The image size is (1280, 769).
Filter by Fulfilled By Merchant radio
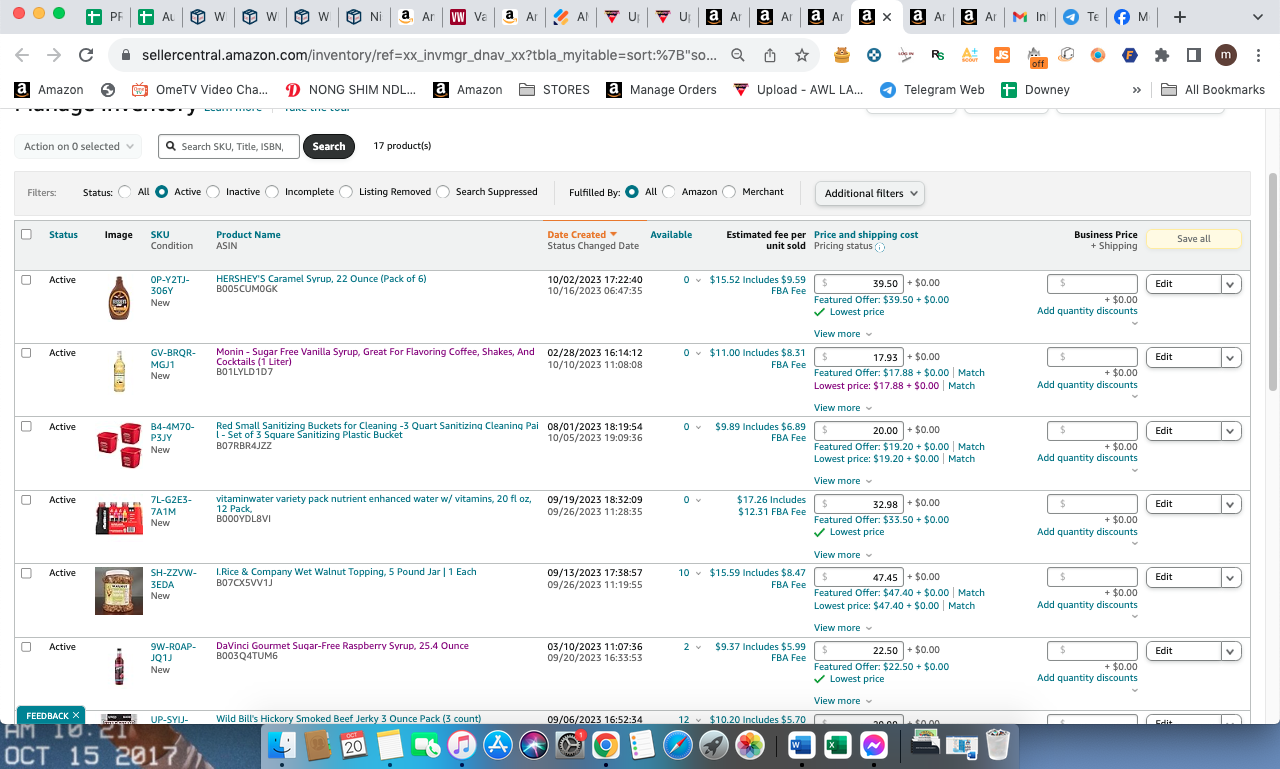point(729,192)
